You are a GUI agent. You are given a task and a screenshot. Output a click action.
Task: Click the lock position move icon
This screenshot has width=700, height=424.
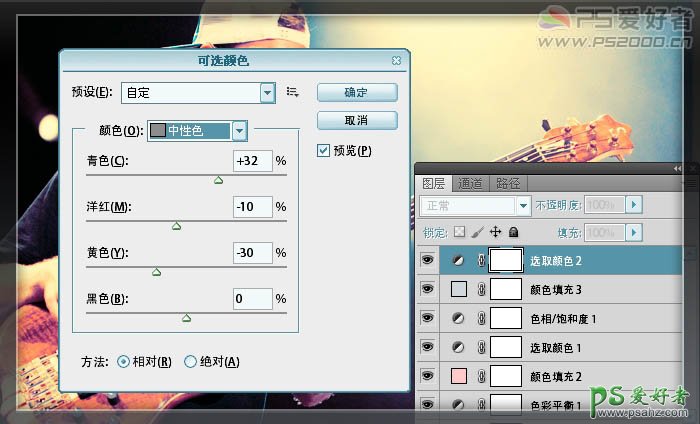(x=495, y=232)
